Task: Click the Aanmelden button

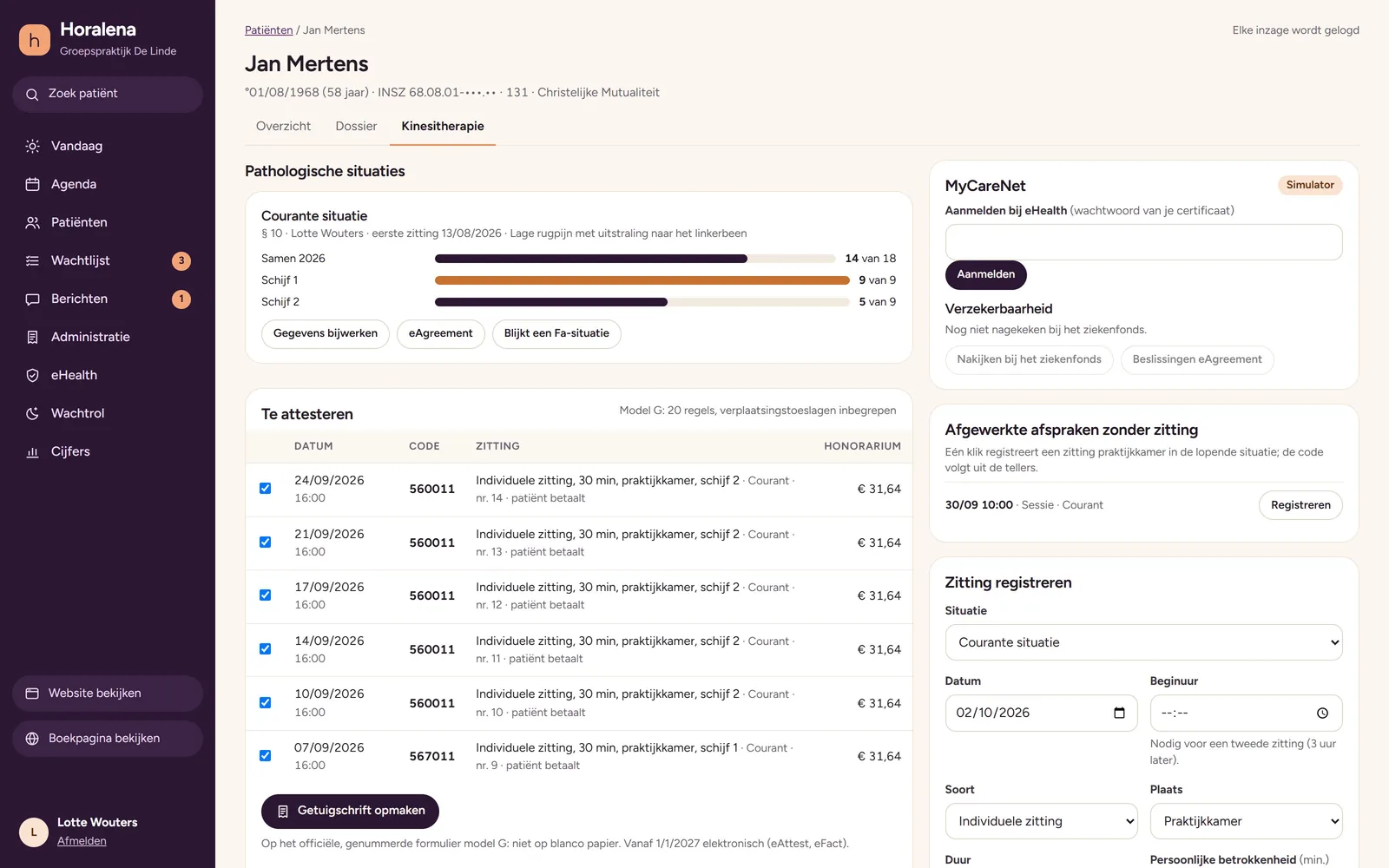Action: coord(985,274)
